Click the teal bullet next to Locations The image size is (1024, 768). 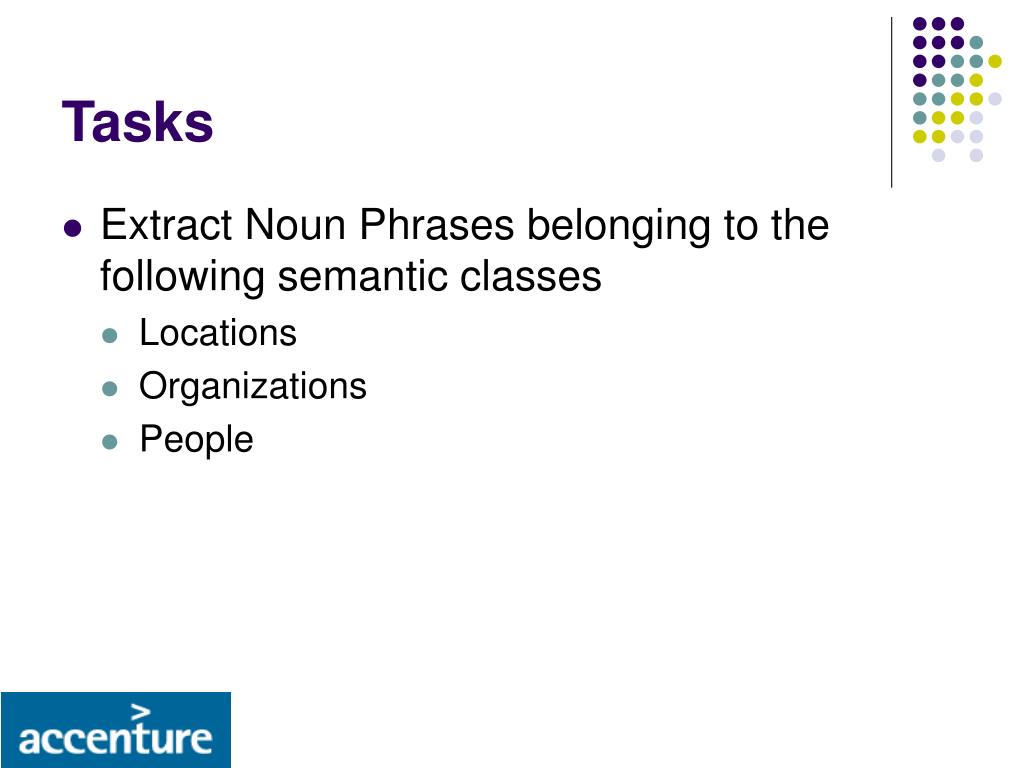110,336
